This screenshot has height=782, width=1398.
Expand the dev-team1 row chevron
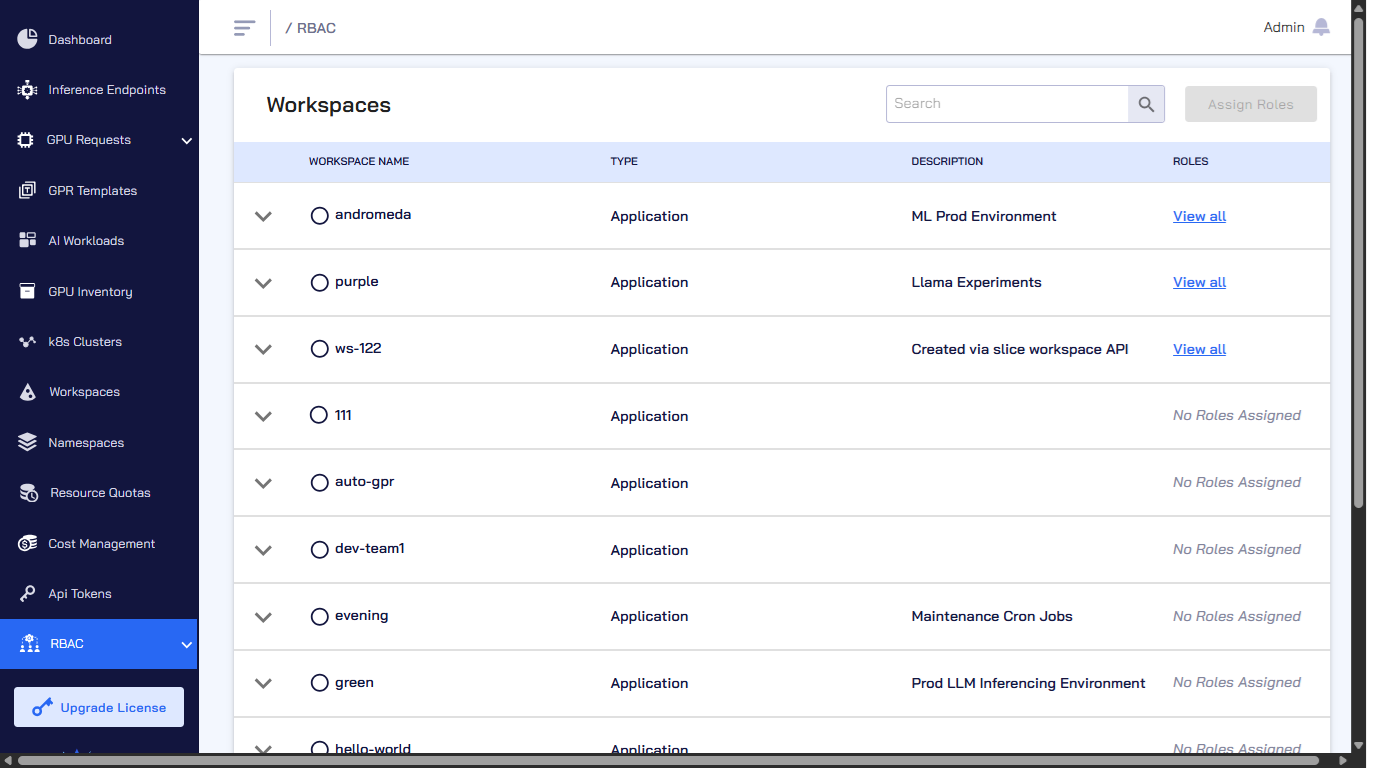(x=263, y=550)
